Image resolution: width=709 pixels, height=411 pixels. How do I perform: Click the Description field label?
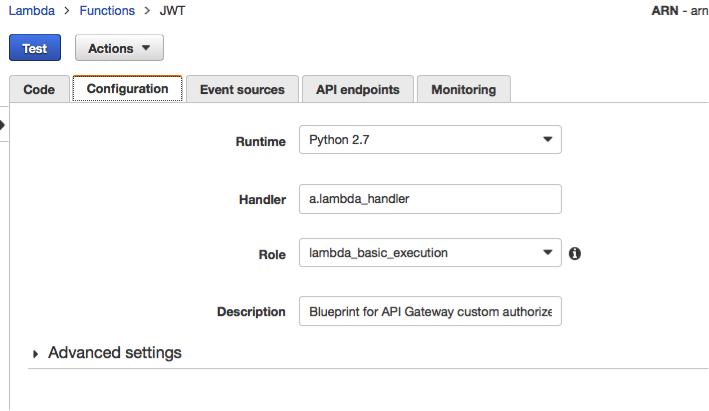(251, 312)
